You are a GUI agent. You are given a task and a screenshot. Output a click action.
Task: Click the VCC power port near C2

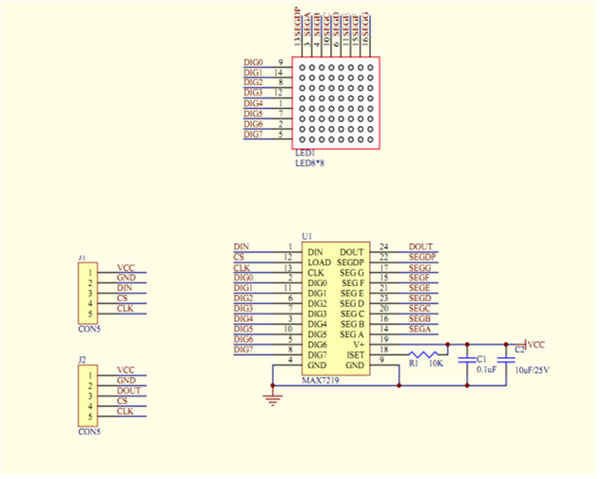[535, 345]
